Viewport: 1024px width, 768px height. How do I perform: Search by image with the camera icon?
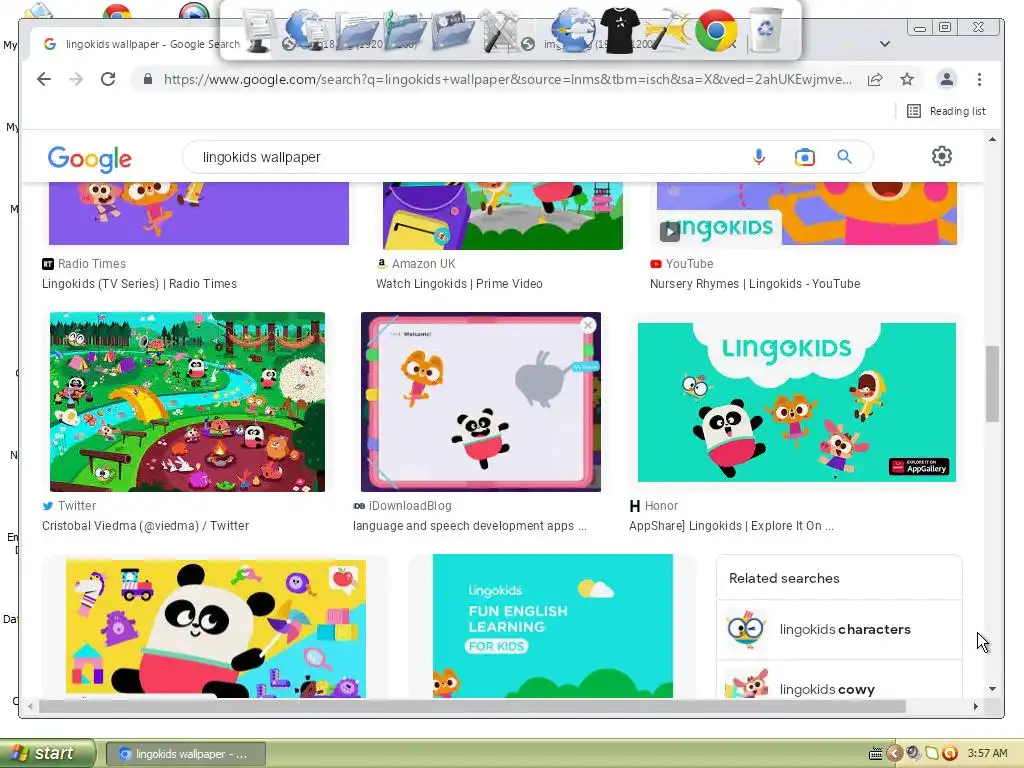pos(805,157)
